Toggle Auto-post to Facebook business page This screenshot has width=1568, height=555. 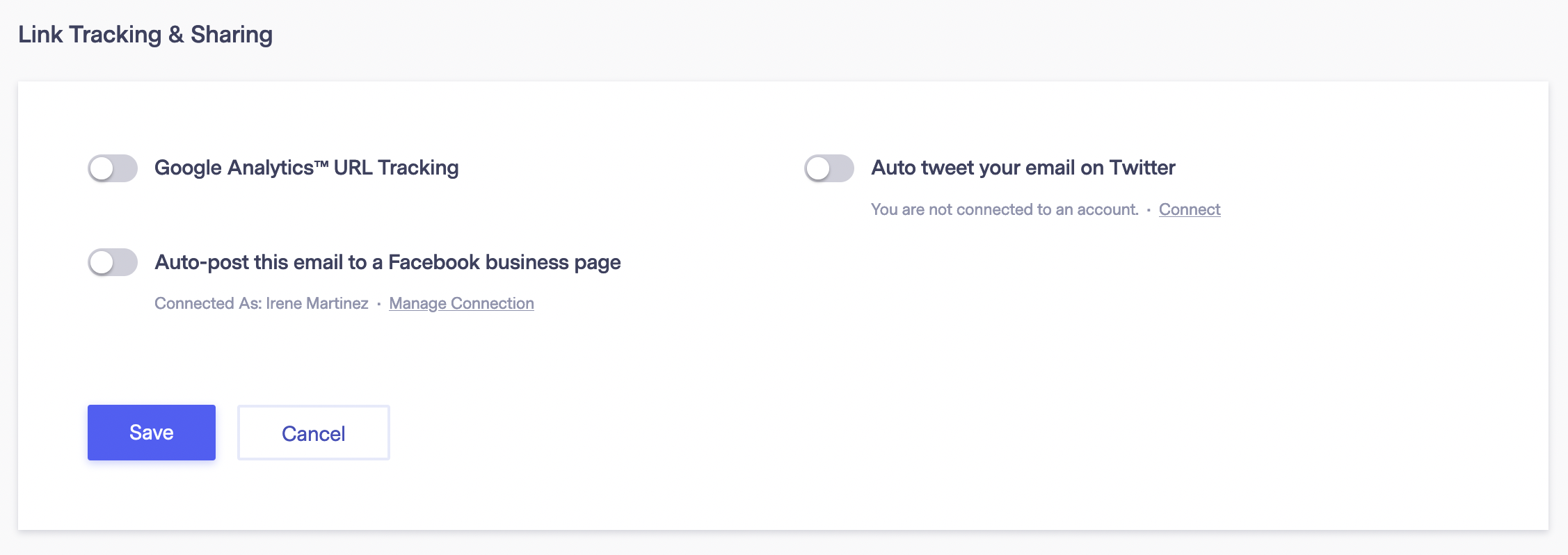point(113,262)
